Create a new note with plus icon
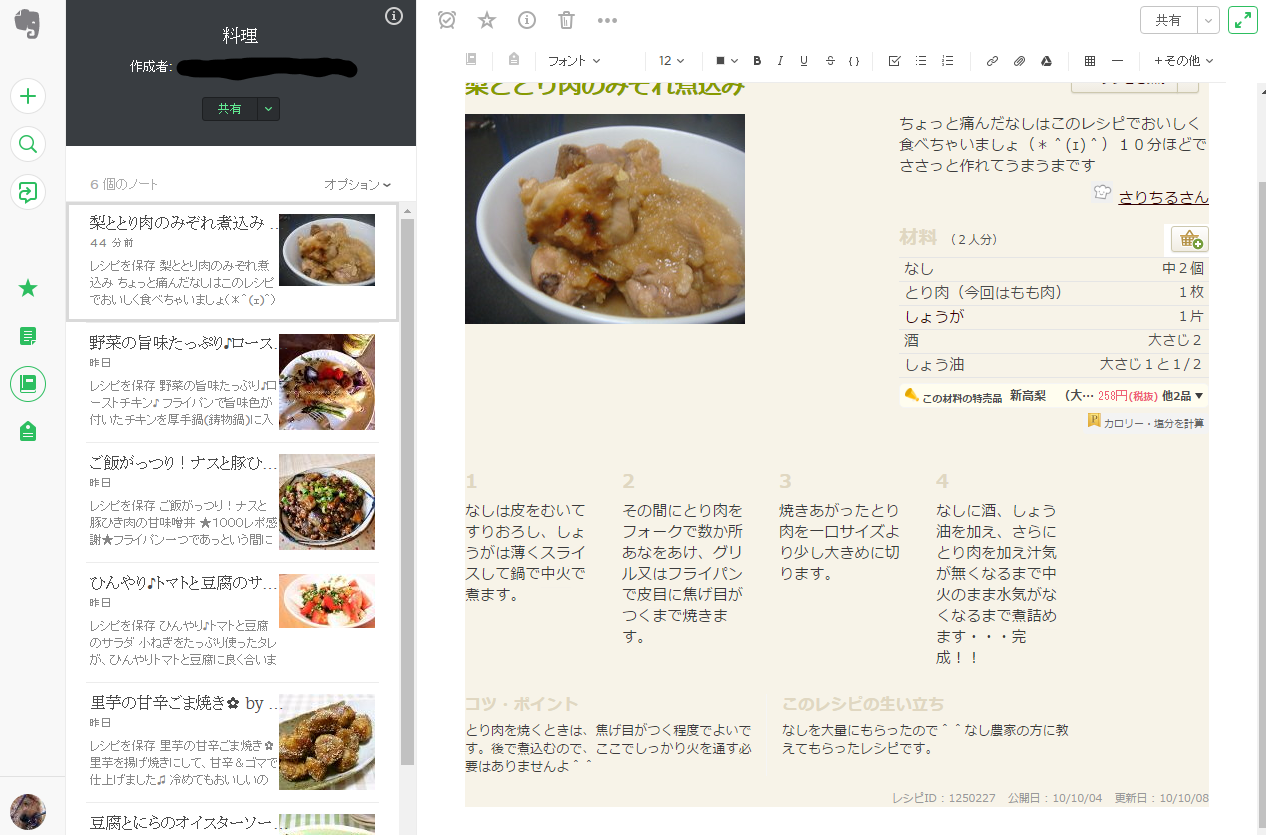The width and height of the screenshot is (1266, 835). click(28, 96)
